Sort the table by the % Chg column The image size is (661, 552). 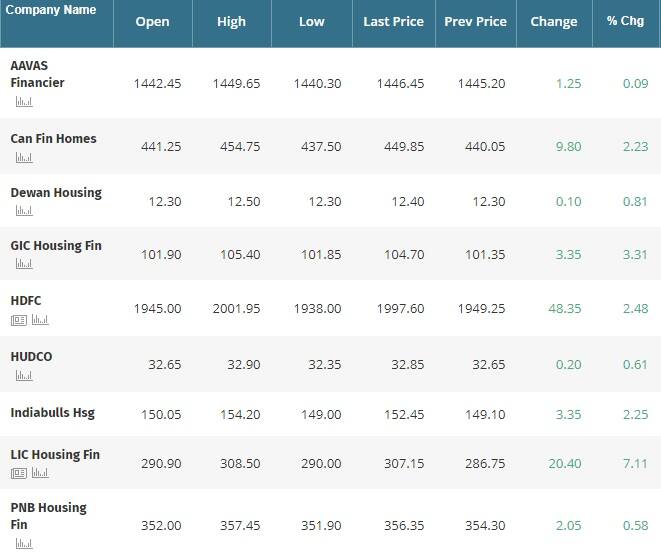tap(625, 21)
